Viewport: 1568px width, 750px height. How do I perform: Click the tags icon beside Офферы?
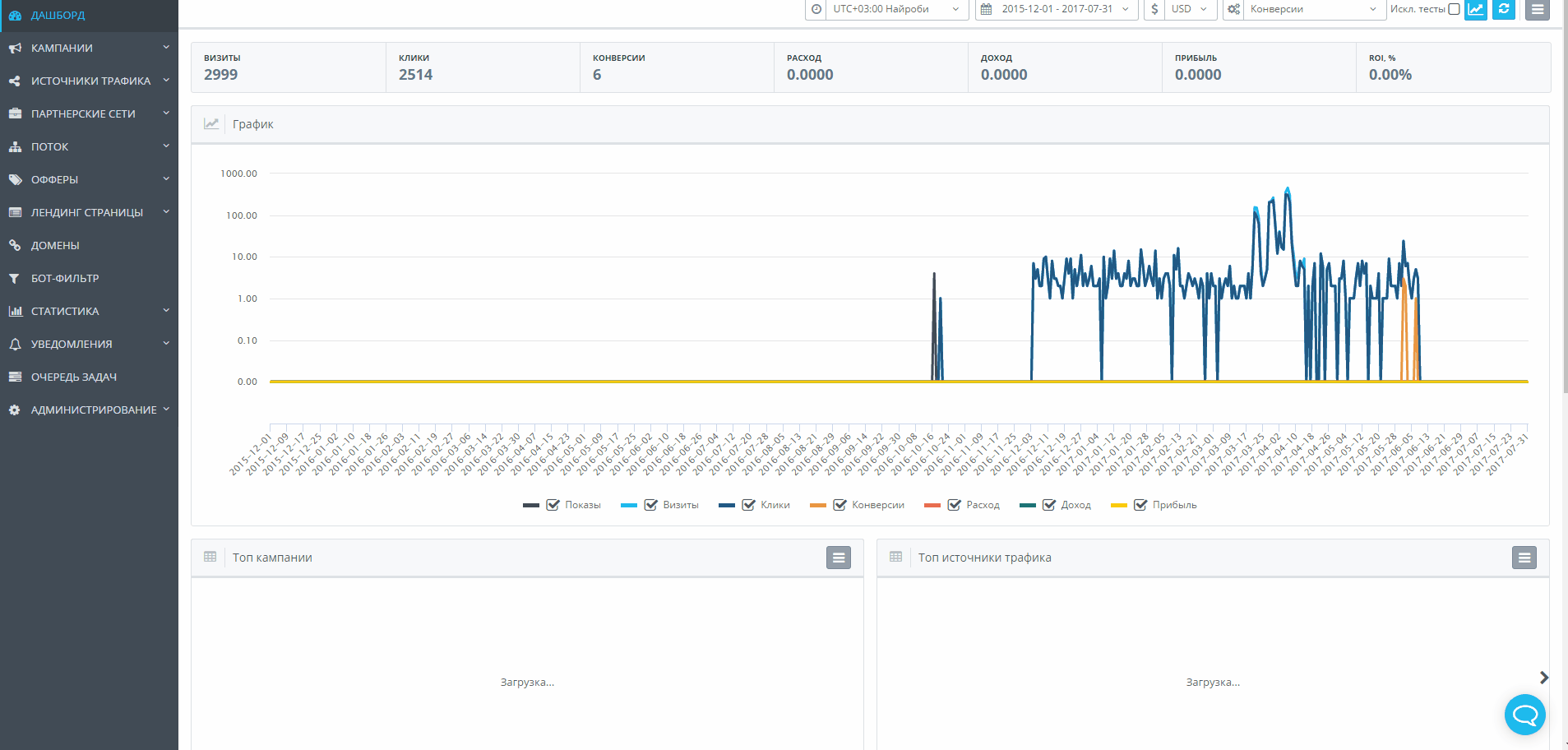coord(15,179)
